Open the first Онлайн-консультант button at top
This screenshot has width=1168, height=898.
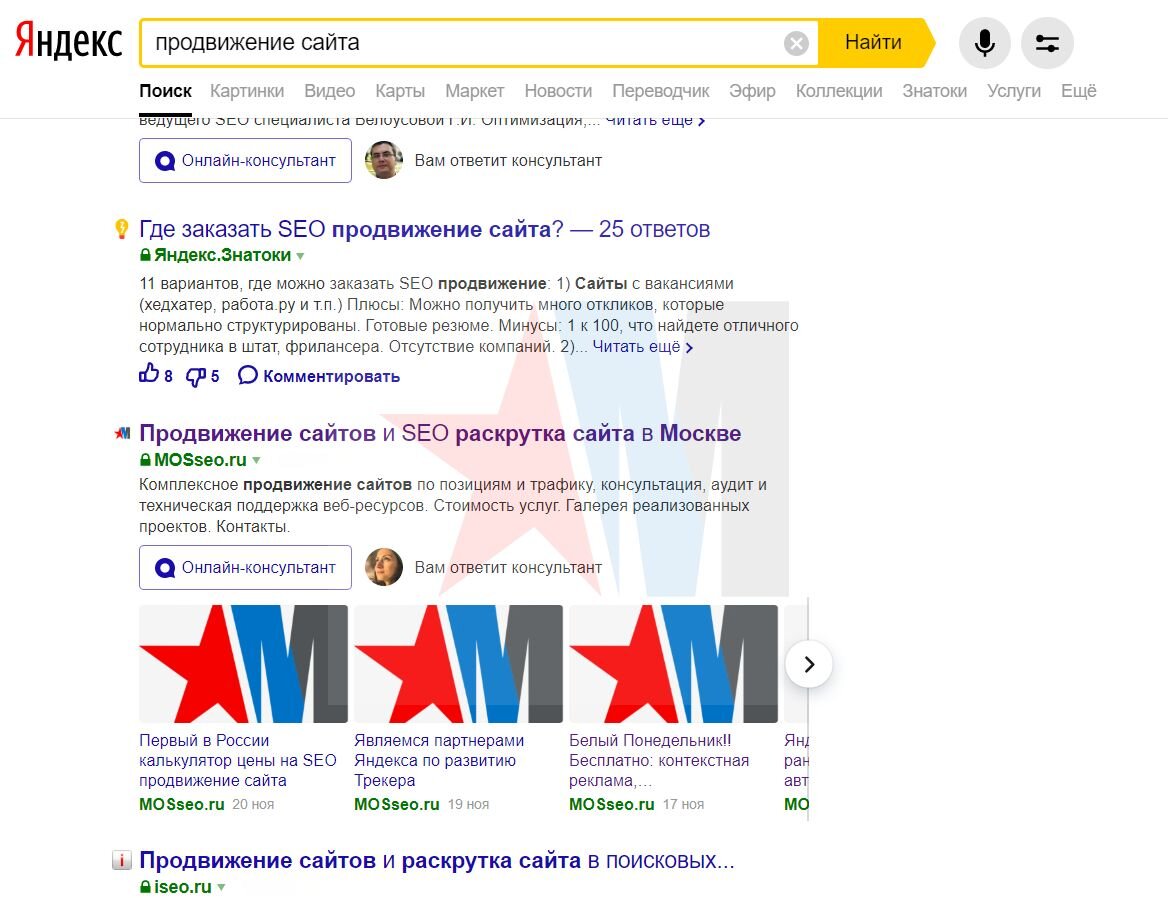point(245,160)
